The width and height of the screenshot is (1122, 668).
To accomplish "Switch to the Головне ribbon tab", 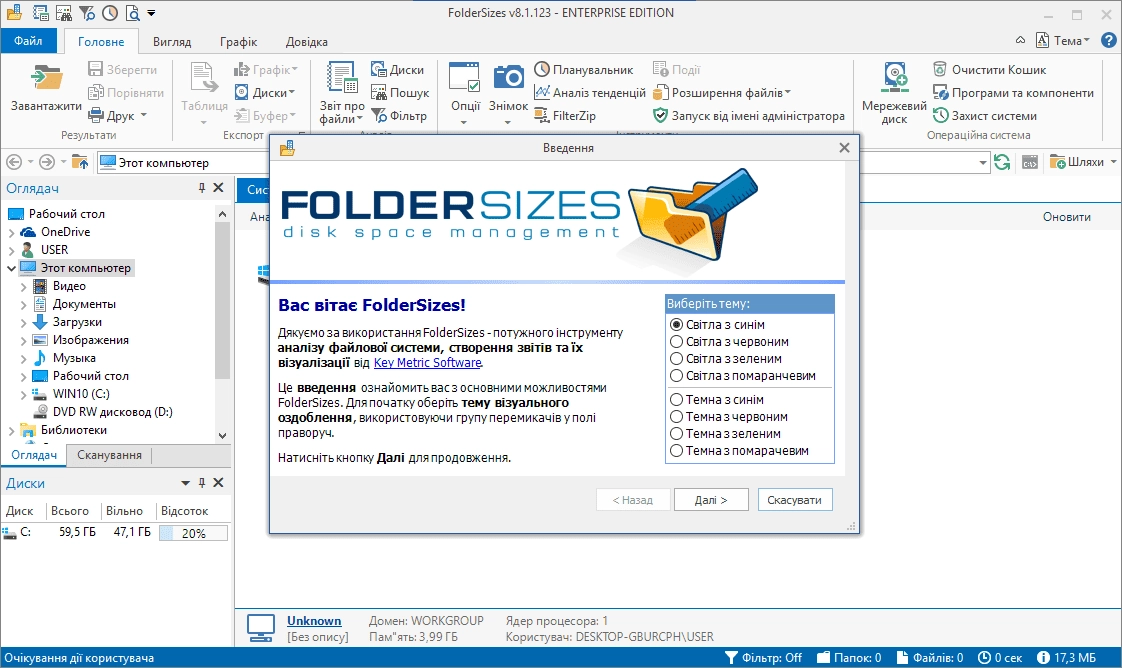I will tap(101, 41).
